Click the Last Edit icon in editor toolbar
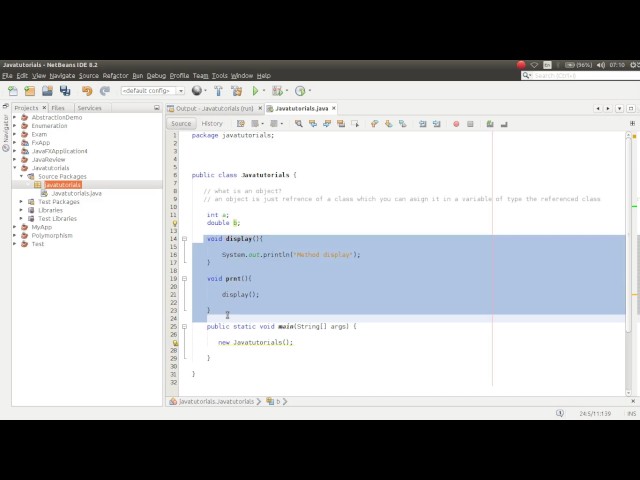640x480 pixels. point(241,123)
